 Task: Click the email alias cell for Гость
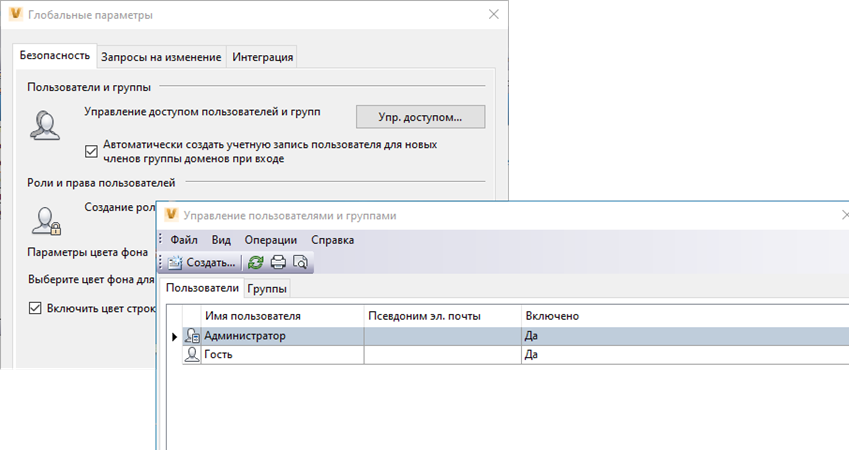point(442,354)
